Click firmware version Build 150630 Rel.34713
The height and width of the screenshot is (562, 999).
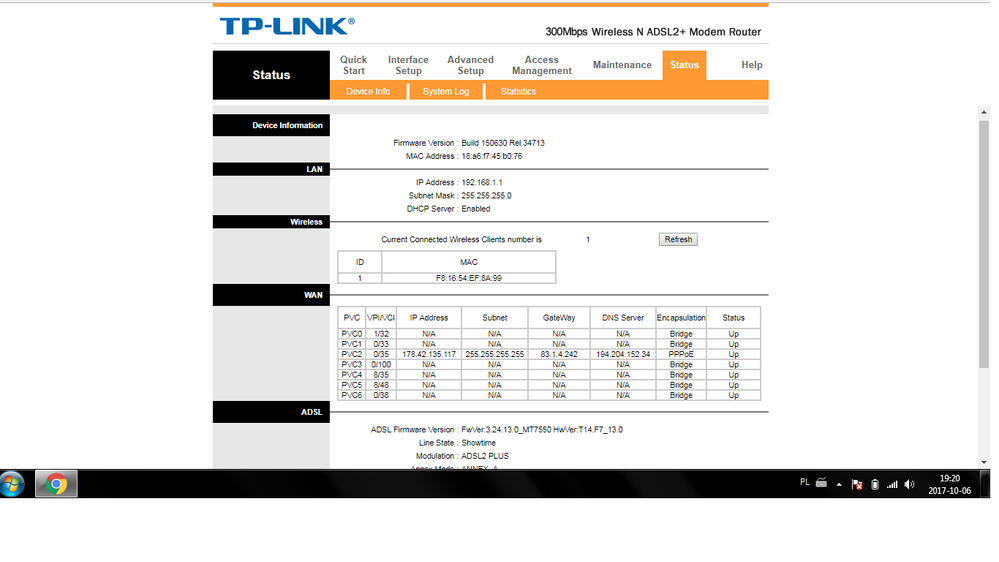pos(503,143)
